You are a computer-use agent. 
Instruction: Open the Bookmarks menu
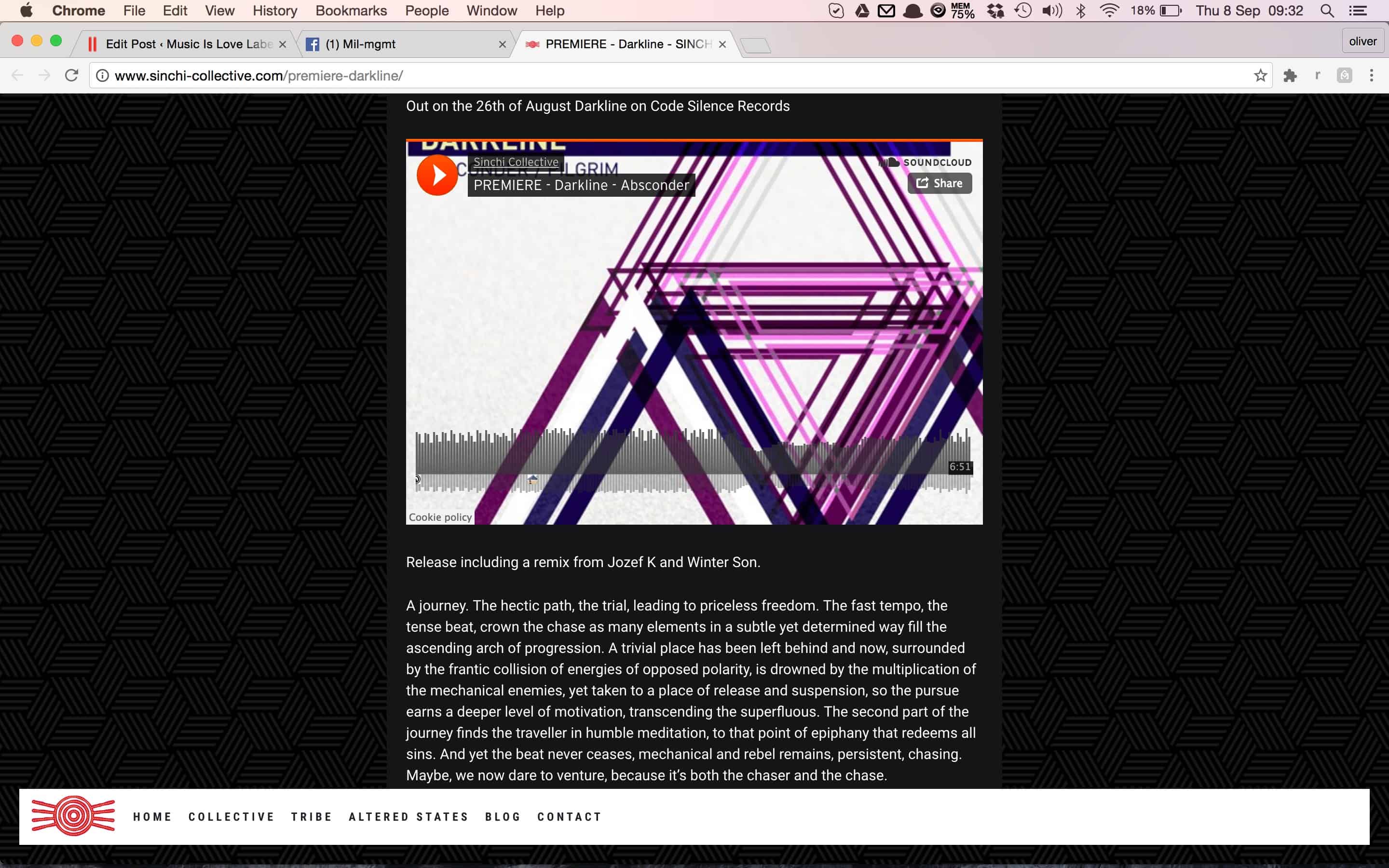(351, 10)
